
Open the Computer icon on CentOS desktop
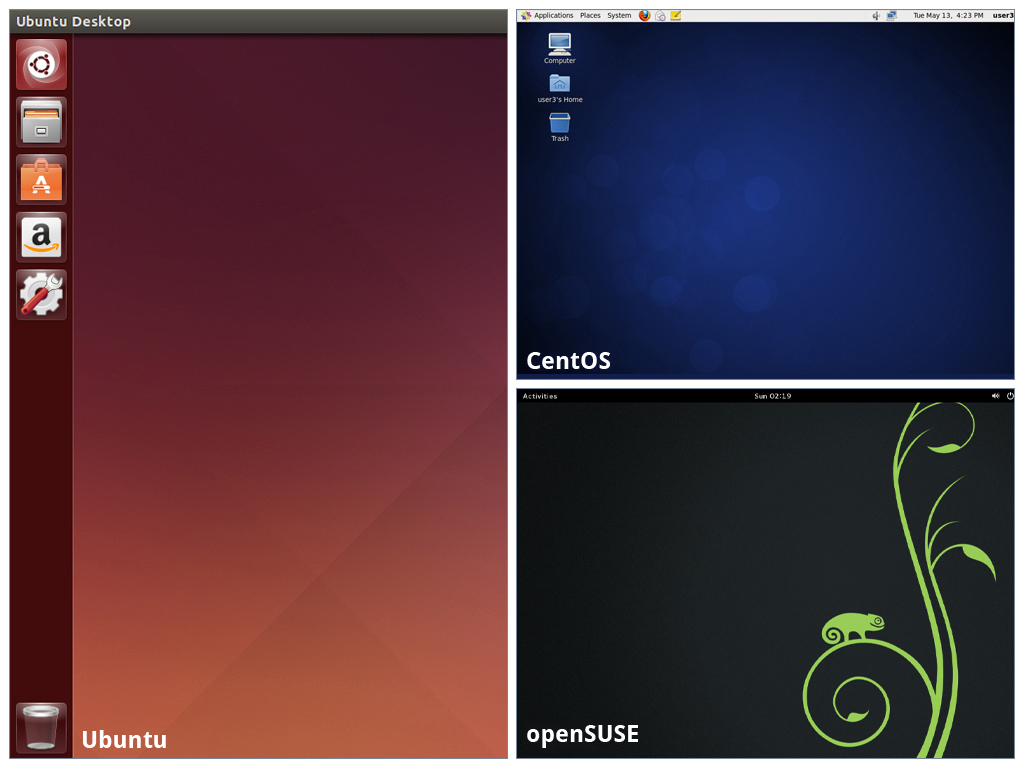pyautogui.click(x=559, y=45)
